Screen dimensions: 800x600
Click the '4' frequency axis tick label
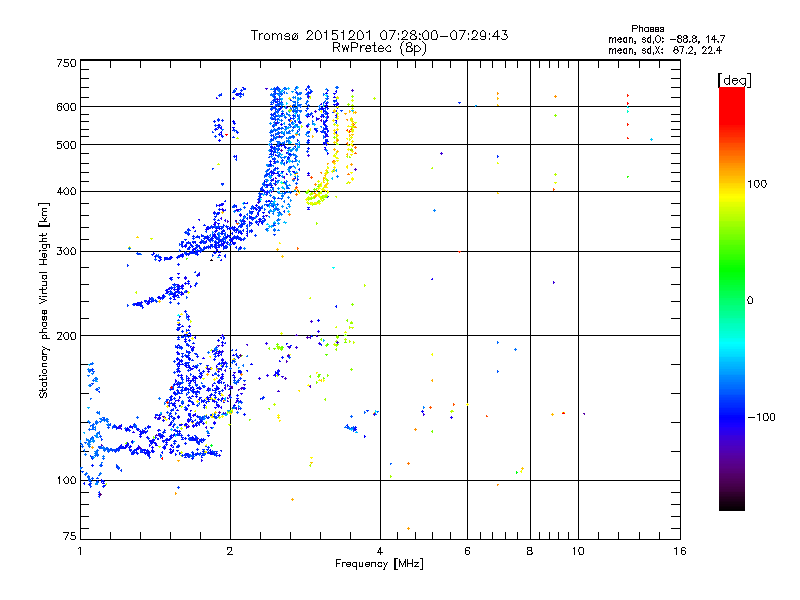380,551
